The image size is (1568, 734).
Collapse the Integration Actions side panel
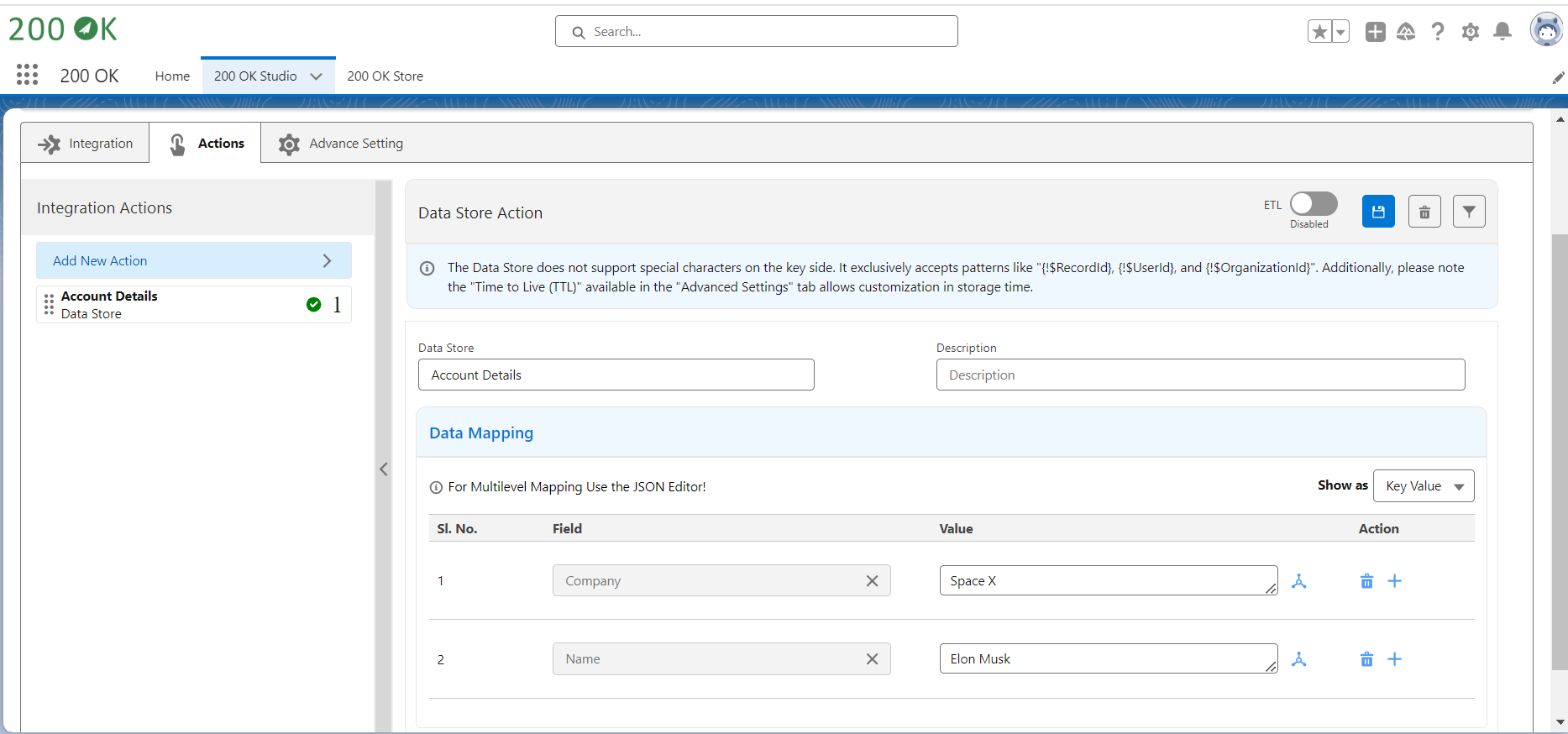click(x=384, y=469)
